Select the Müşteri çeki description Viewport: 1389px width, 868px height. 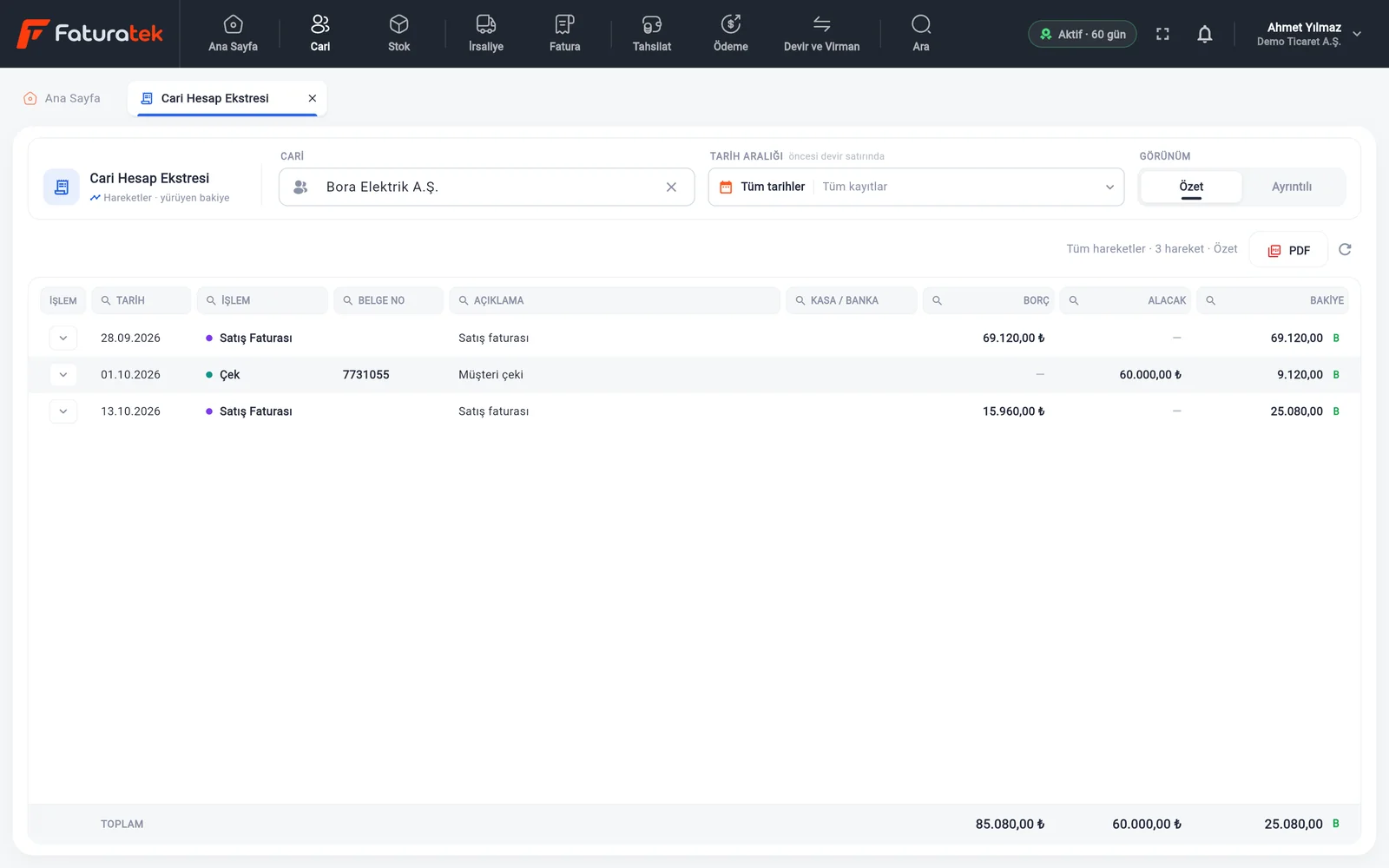click(490, 375)
